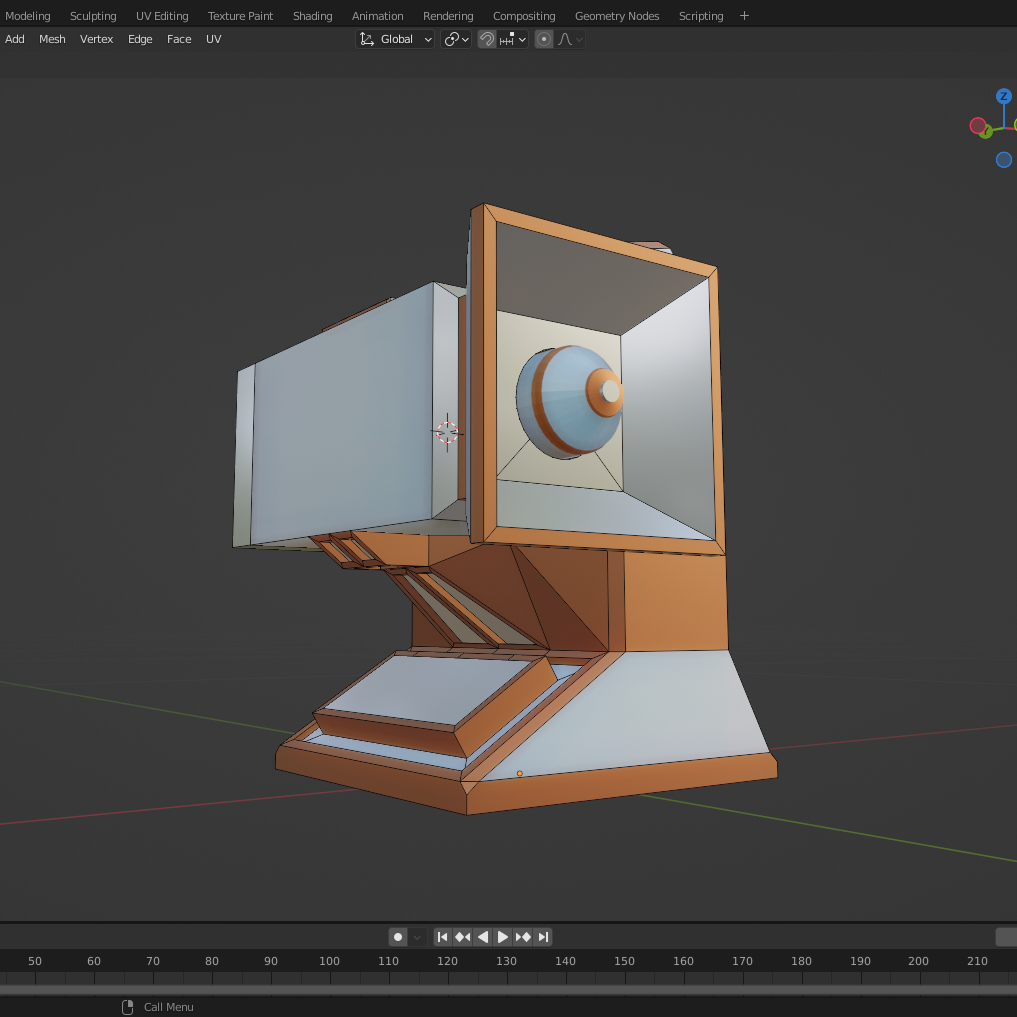The height and width of the screenshot is (1017, 1017).
Task: Click frame 130 on the timeline ruler
Action: (506, 961)
